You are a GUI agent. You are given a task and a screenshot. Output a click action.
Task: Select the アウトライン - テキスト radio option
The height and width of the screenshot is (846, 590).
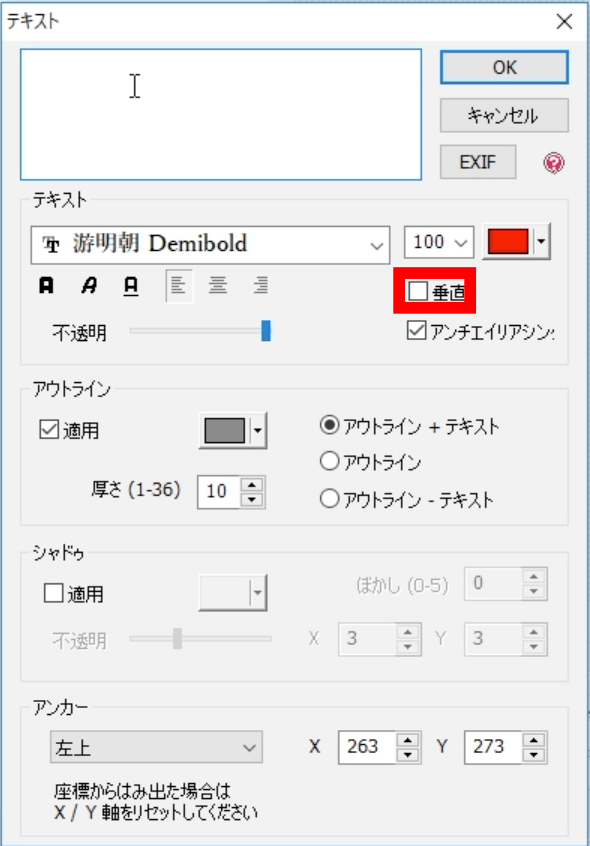pyautogui.click(x=329, y=499)
